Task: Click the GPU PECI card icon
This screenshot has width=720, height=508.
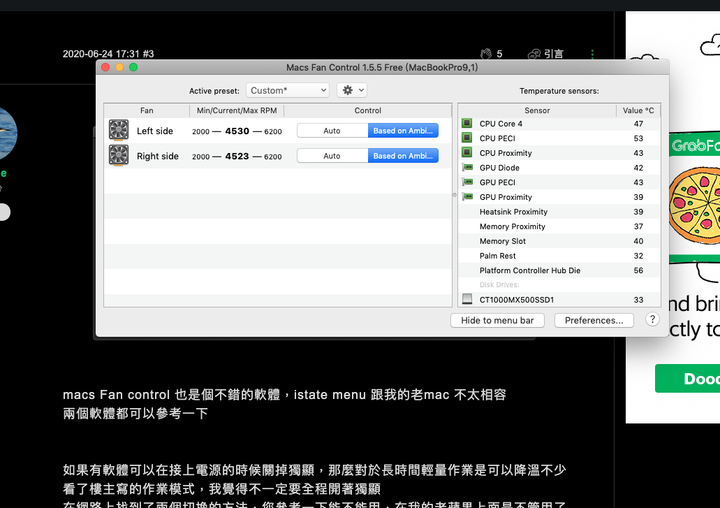Action: point(467,182)
